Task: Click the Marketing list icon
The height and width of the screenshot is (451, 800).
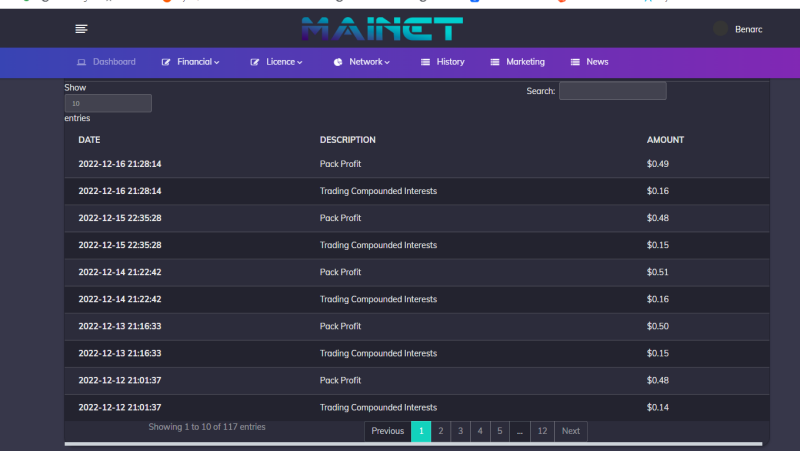Action: 494,62
